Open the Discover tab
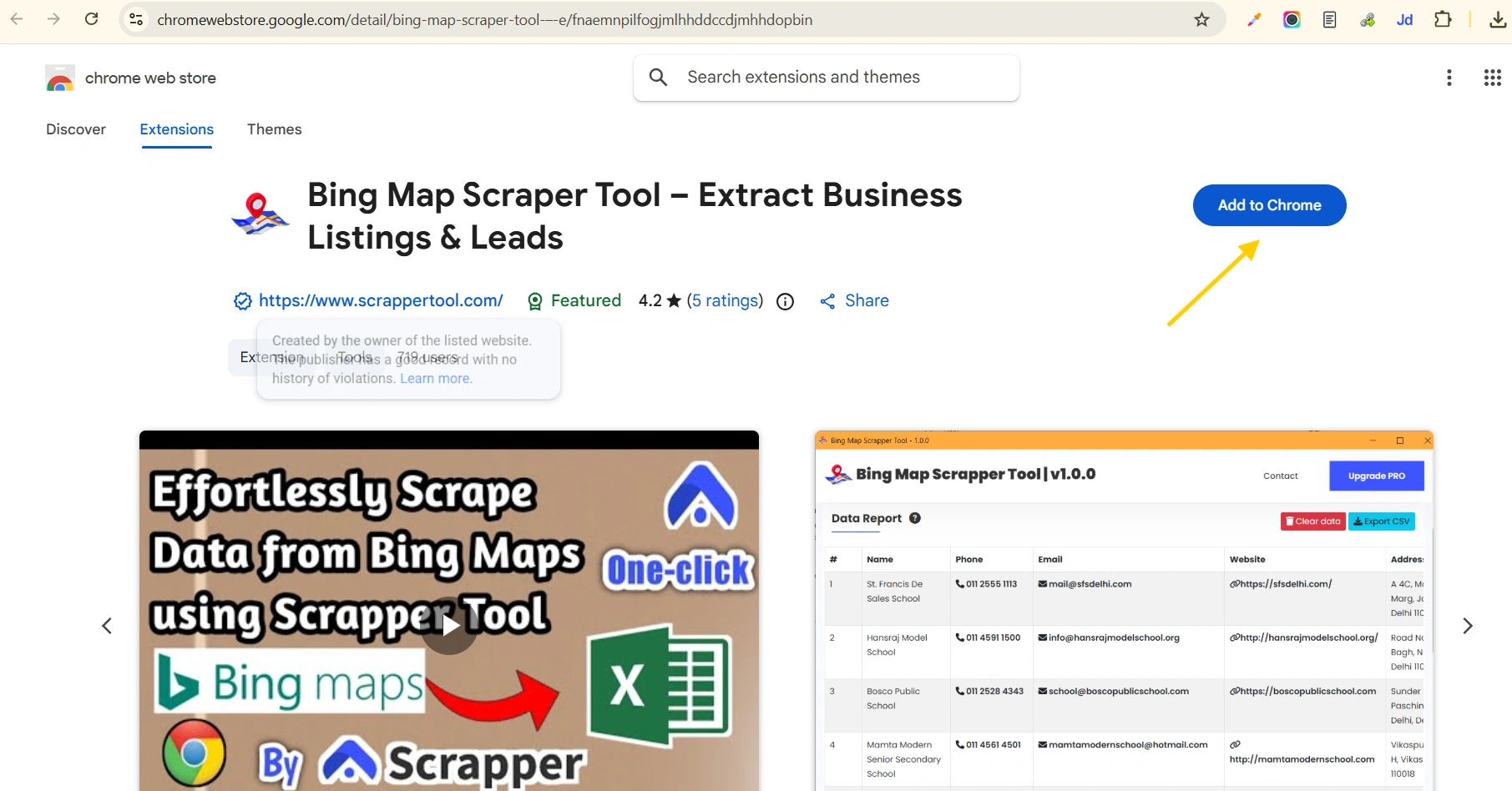The height and width of the screenshot is (791, 1512). [x=76, y=129]
